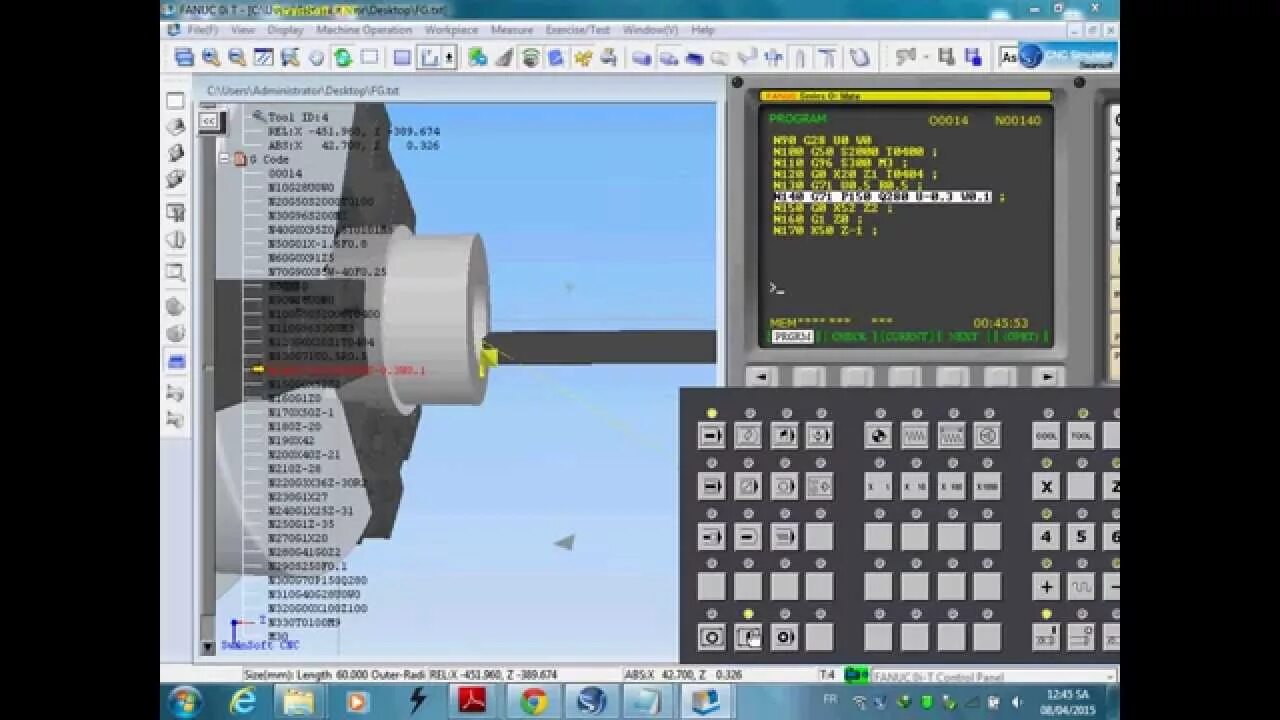
Task: Click the empty rectangle frame toolbar icon
Action: click(x=369, y=58)
